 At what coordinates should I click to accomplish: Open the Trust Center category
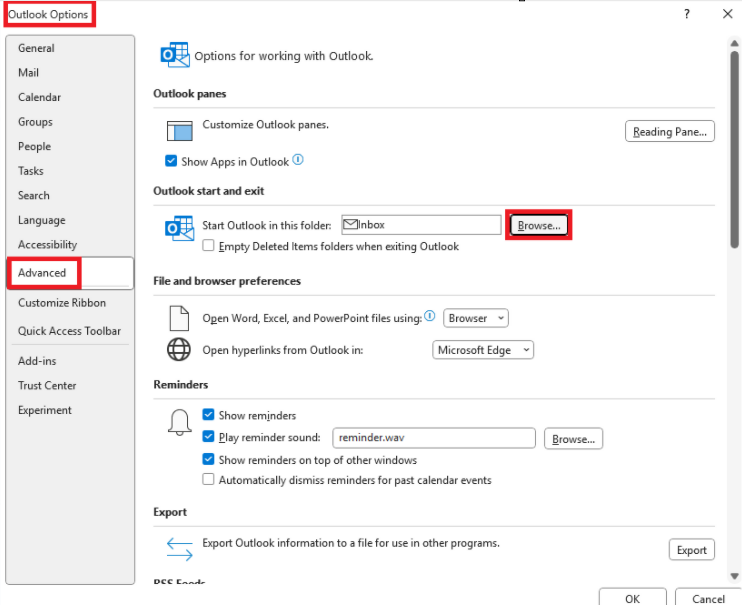47,385
